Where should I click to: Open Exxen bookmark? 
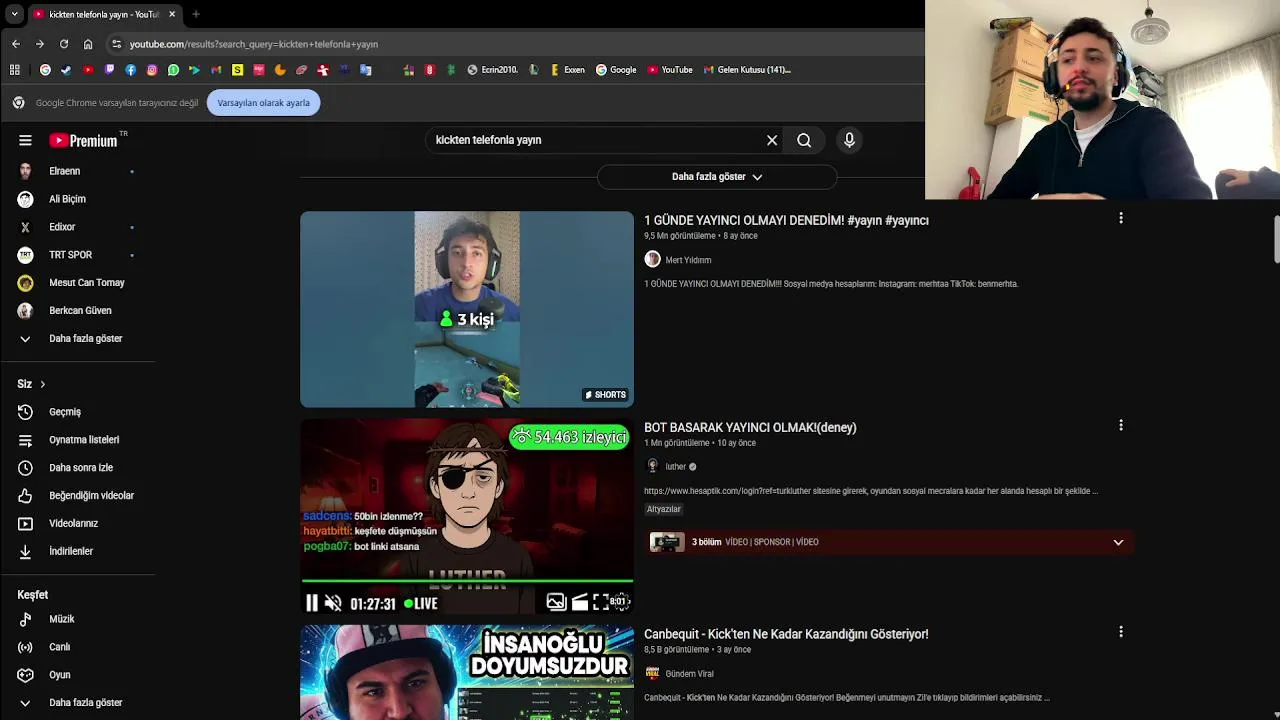[568, 70]
